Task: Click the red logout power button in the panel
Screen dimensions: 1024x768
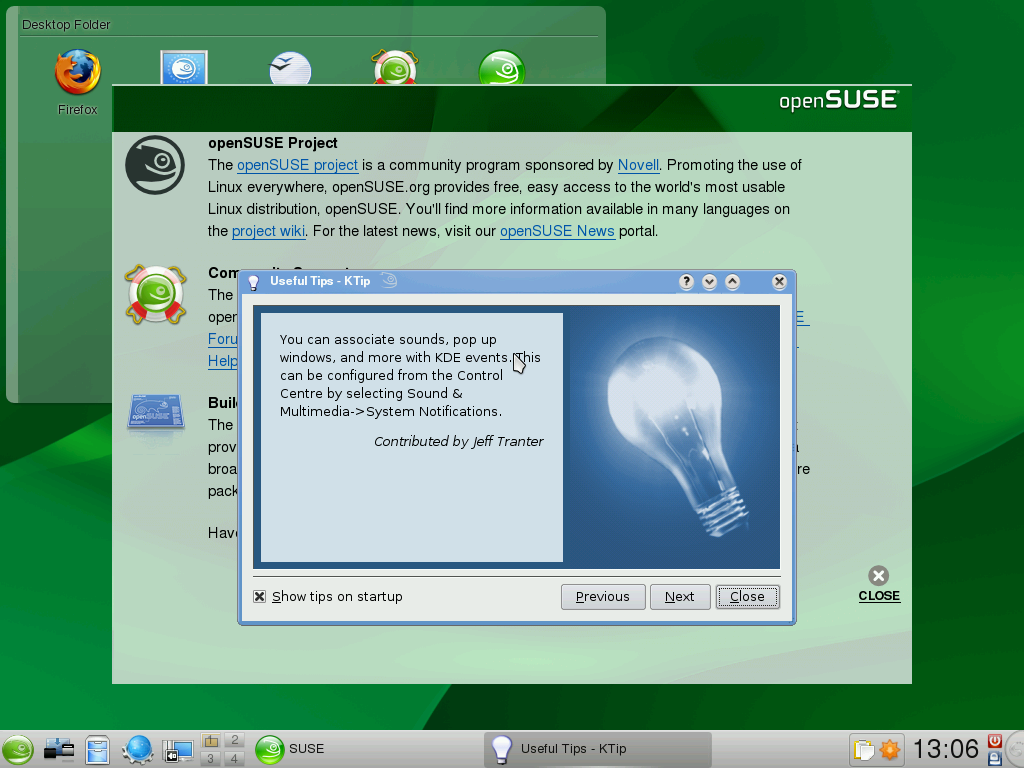Action: point(995,741)
